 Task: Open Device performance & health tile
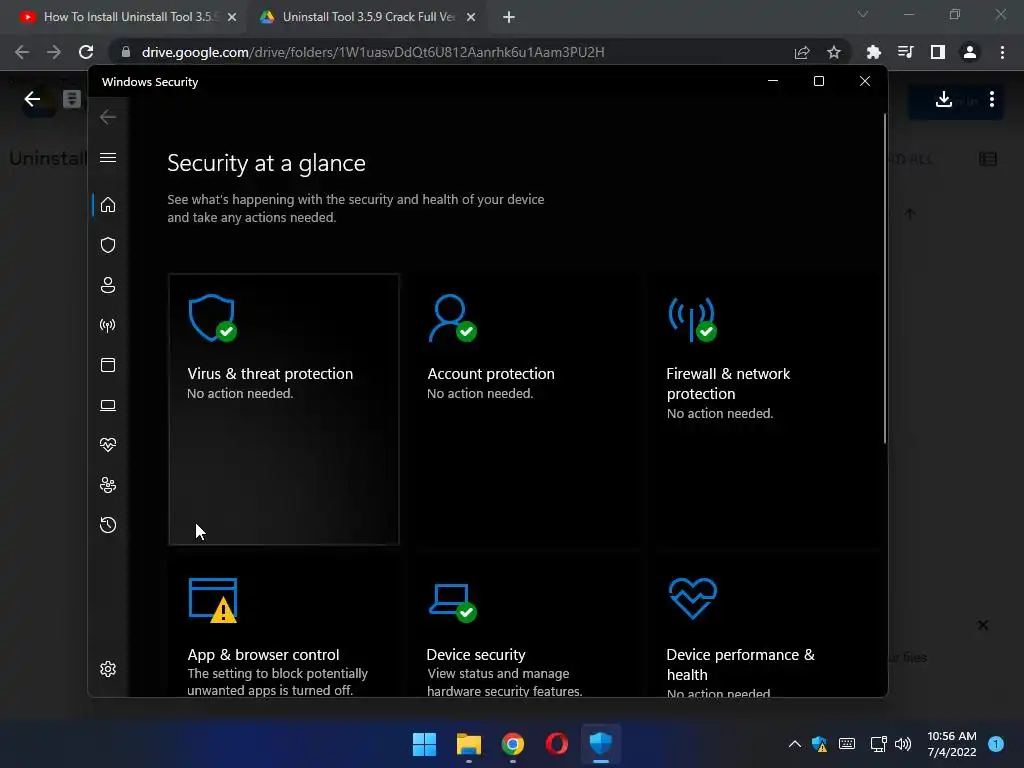tap(763, 627)
